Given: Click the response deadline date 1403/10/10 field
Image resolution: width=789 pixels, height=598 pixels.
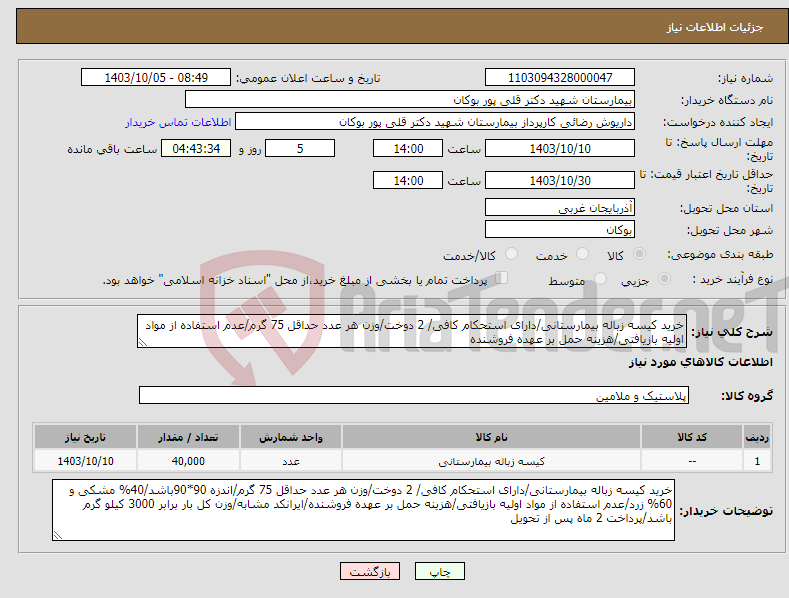Looking at the screenshot, I should point(560,148).
